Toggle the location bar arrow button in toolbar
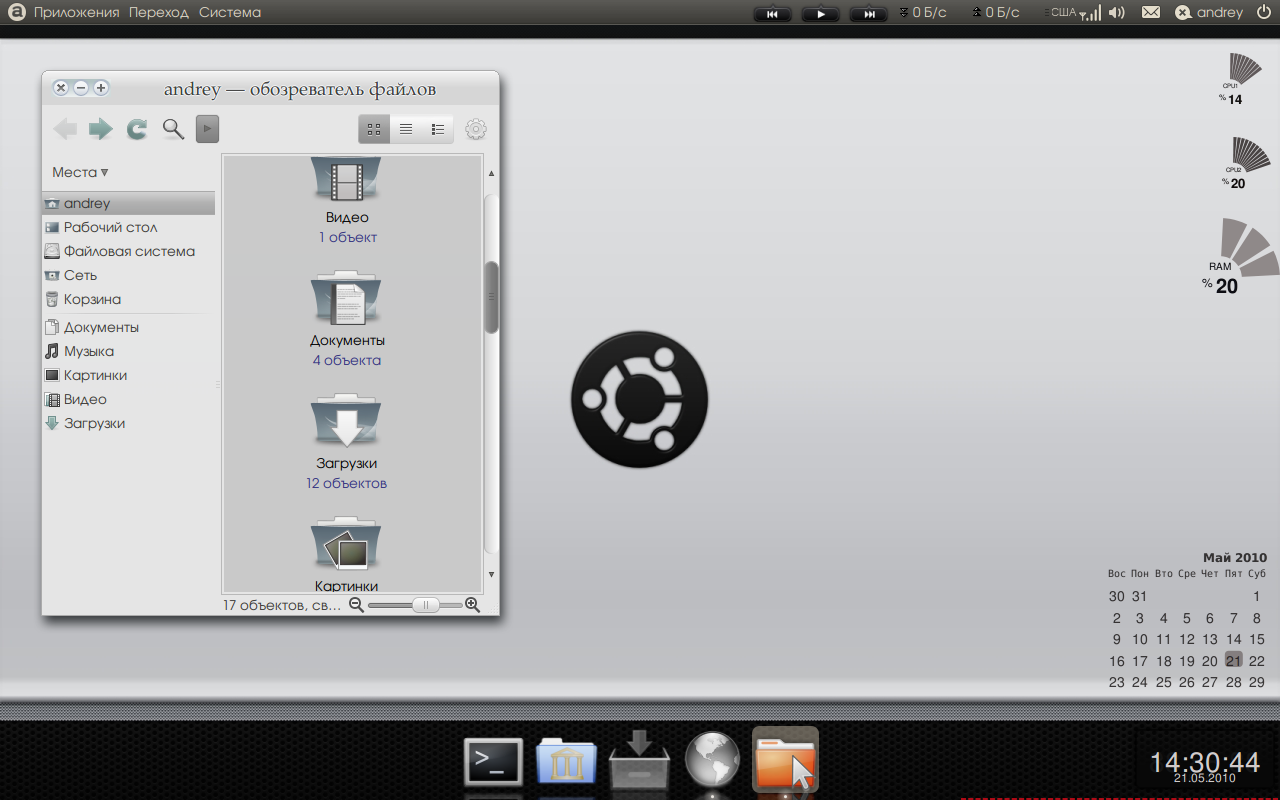 pos(207,129)
